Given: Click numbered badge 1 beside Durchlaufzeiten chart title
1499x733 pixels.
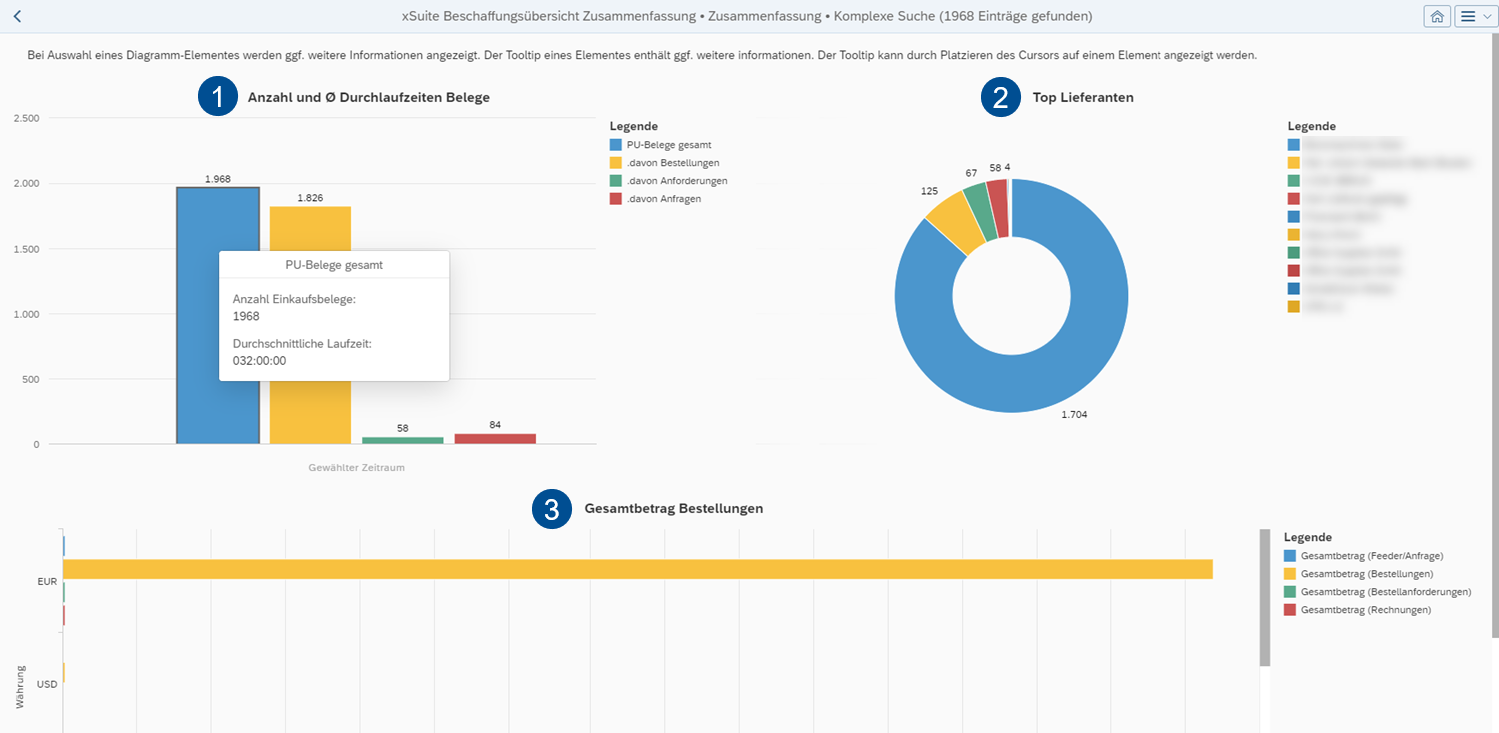Looking at the screenshot, I should 218,97.
